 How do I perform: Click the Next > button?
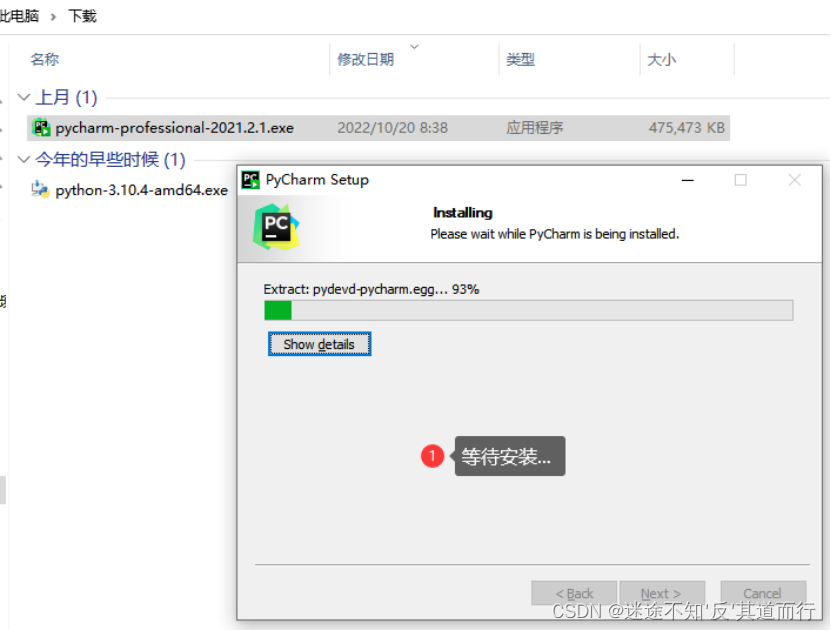pyautogui.click(x=662, y=593)
